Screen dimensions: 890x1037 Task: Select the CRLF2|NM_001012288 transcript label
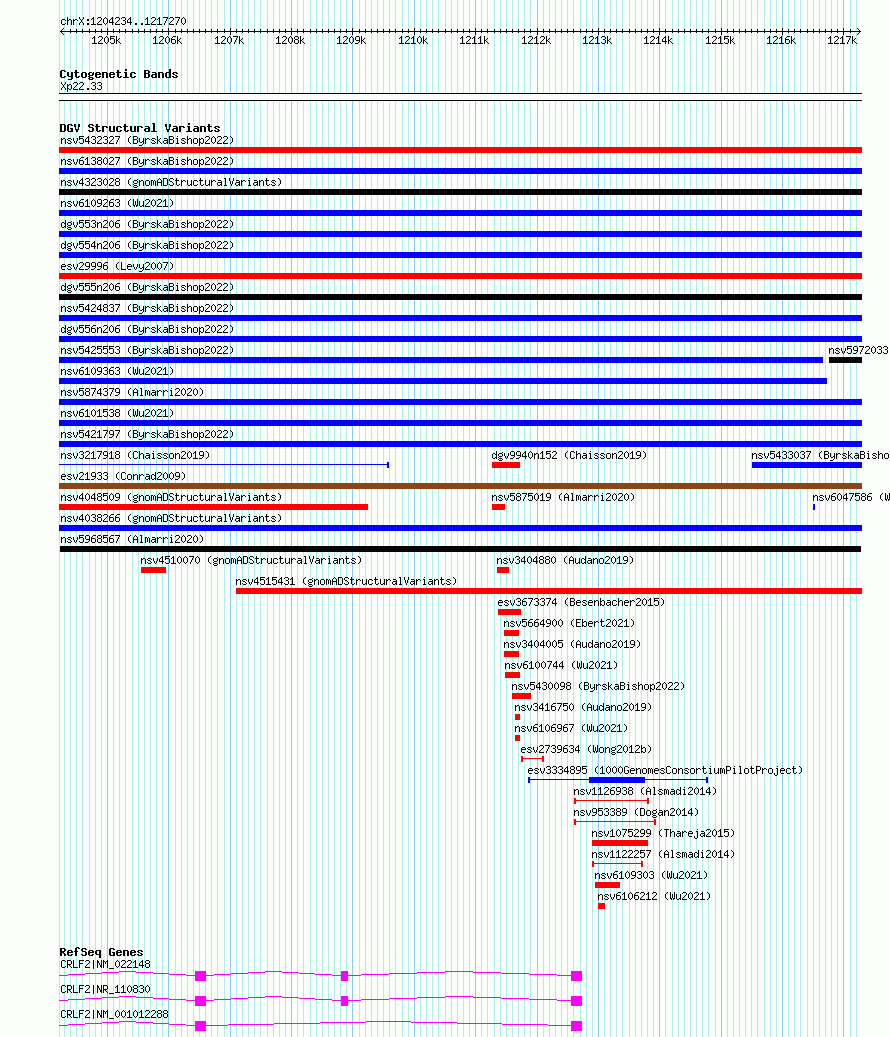(x=114, y=1015)
